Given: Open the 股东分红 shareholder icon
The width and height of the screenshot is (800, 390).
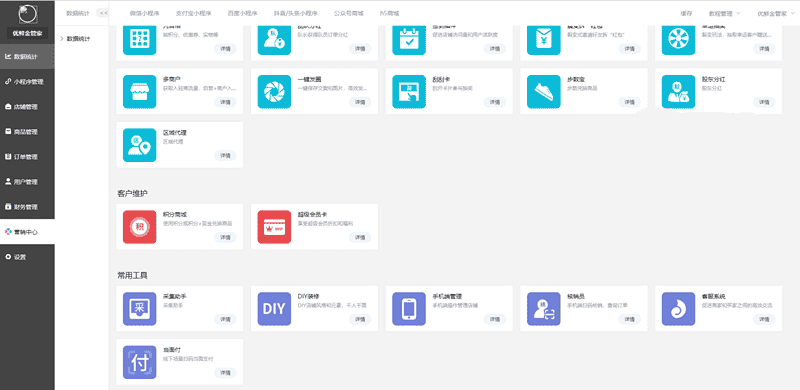Looking at the screenshot, I should pyautogui.click(x=678, y=92).
